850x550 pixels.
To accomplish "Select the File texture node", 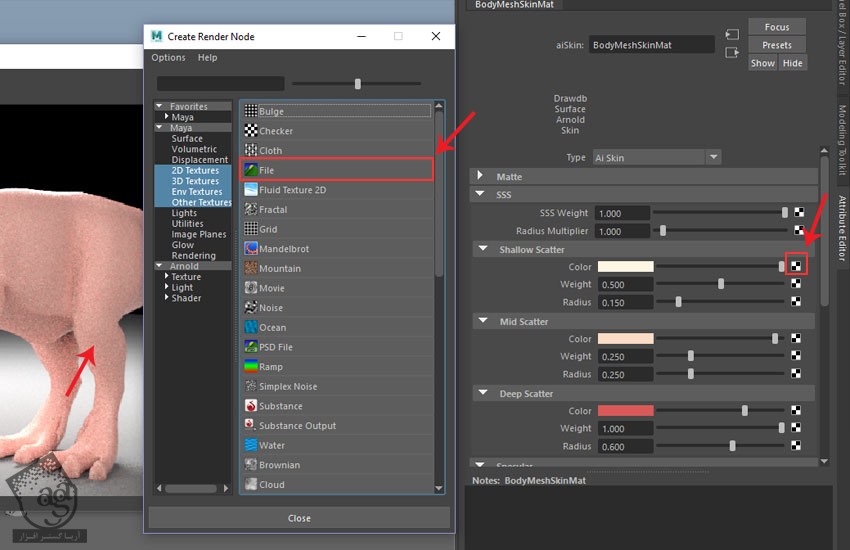I will pos(336,170).
